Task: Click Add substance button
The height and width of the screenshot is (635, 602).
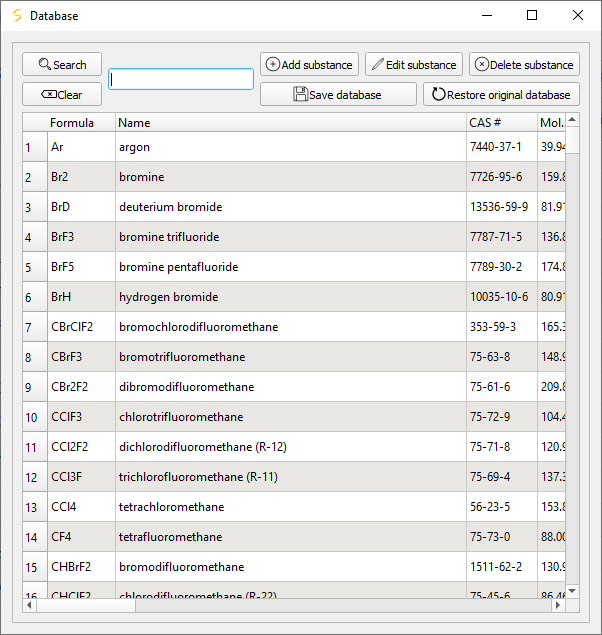Action: 309,64
